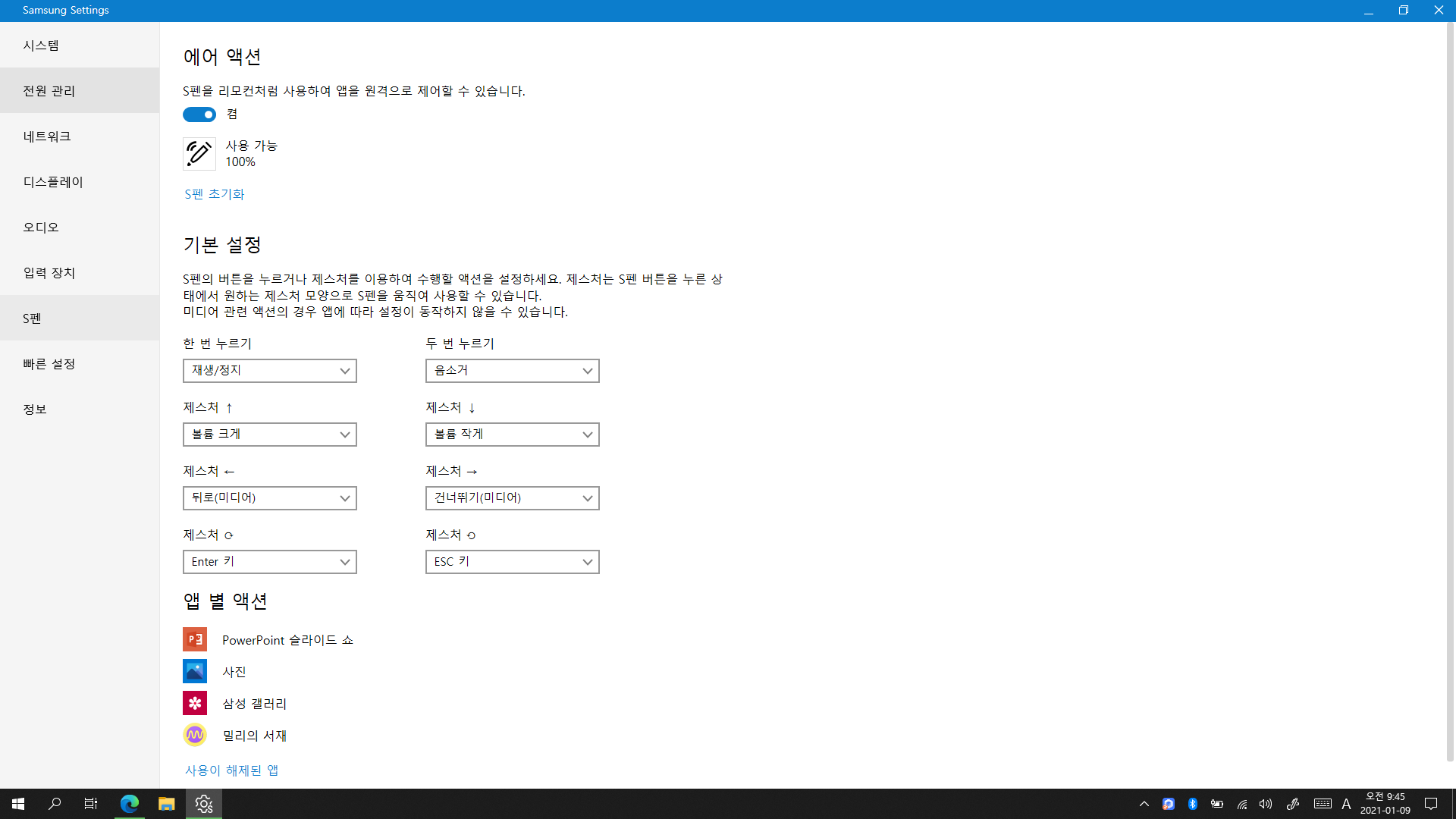Click the S펜 초기화 link

click(215, 194)
